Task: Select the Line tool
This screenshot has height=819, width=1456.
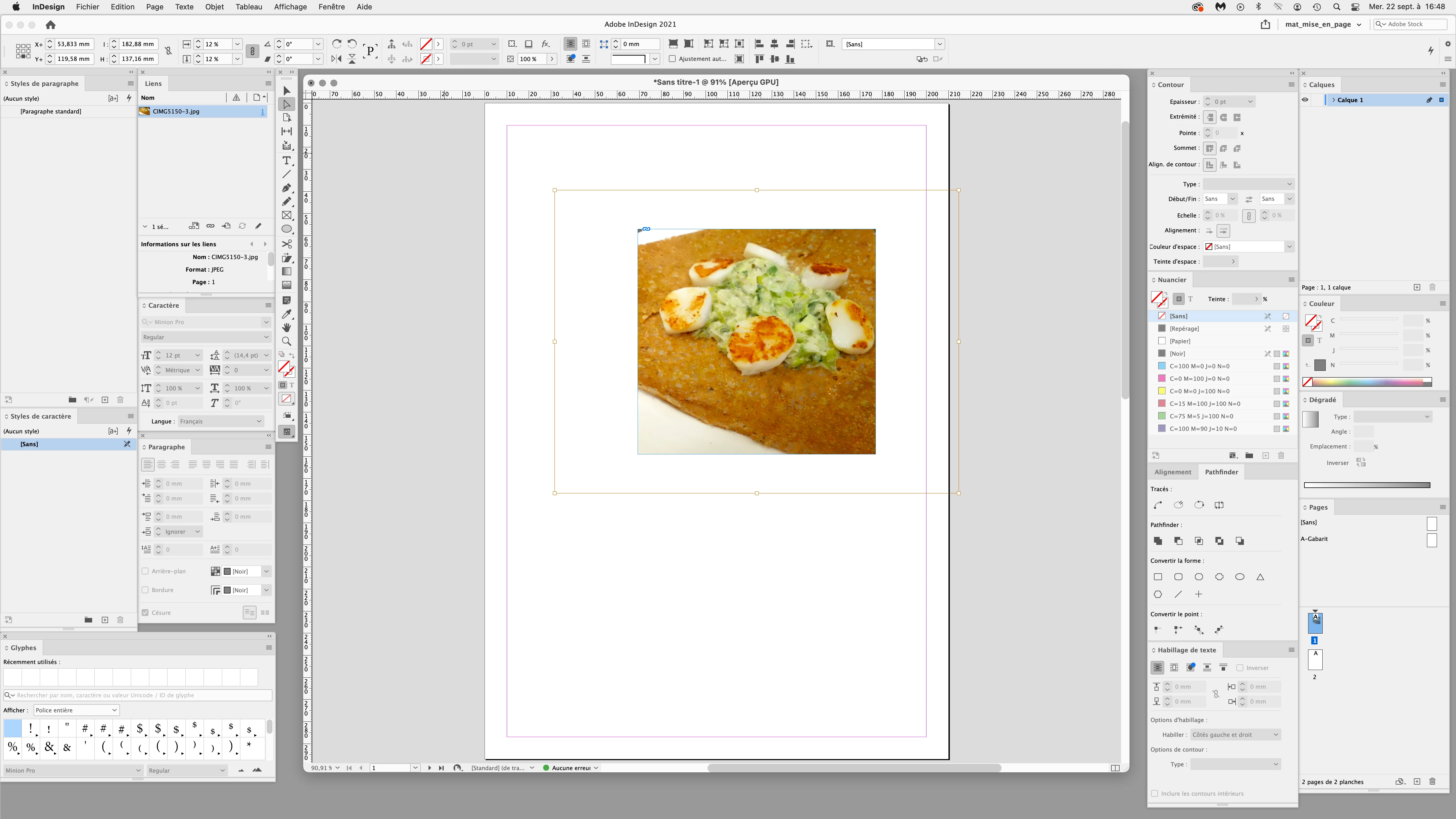Action: pos(287,174)
